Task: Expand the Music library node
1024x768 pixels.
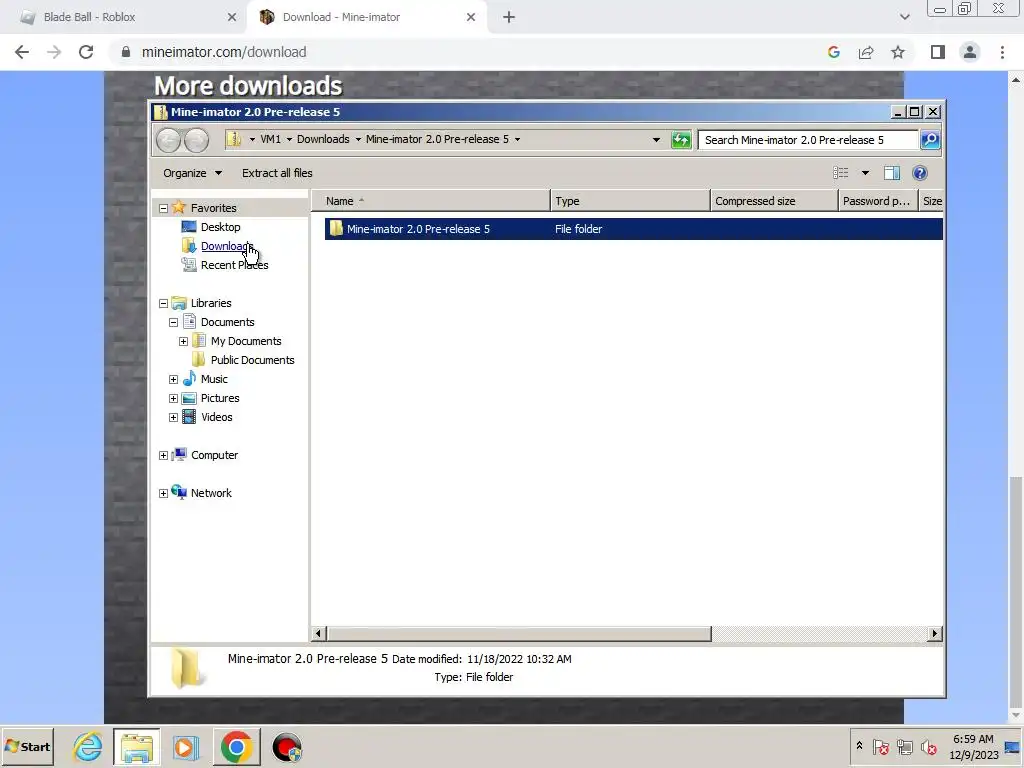Action: (173, 379)
